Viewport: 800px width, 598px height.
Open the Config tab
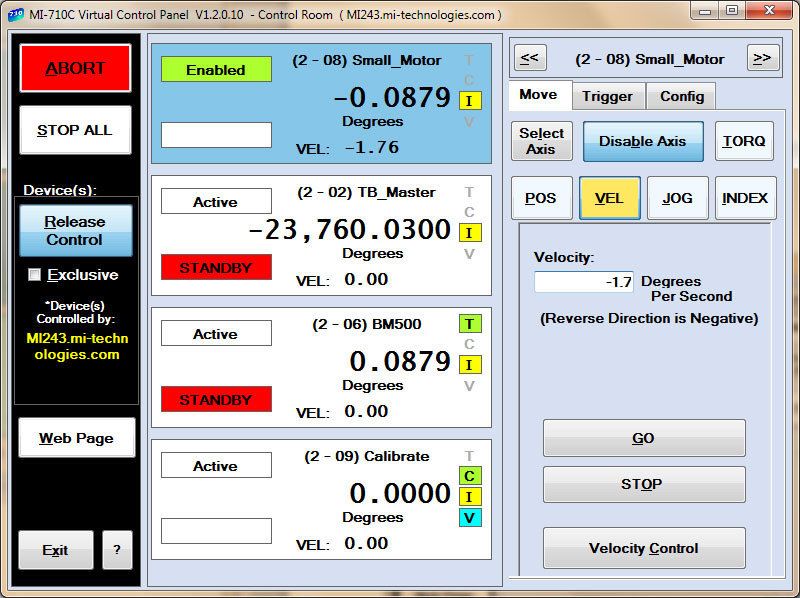681,96
